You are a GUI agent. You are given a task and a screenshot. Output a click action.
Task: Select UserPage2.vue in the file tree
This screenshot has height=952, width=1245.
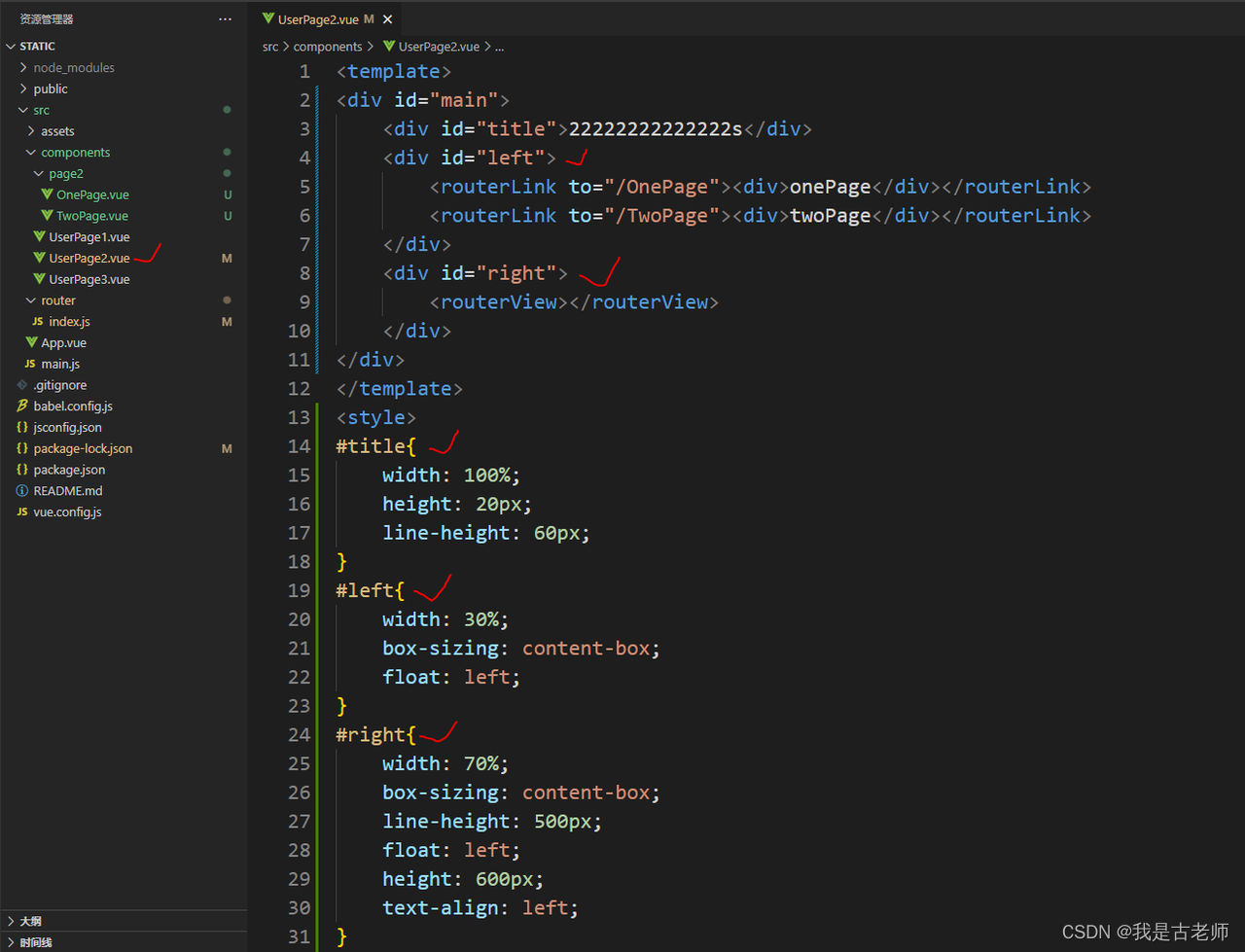coord(89,259)
